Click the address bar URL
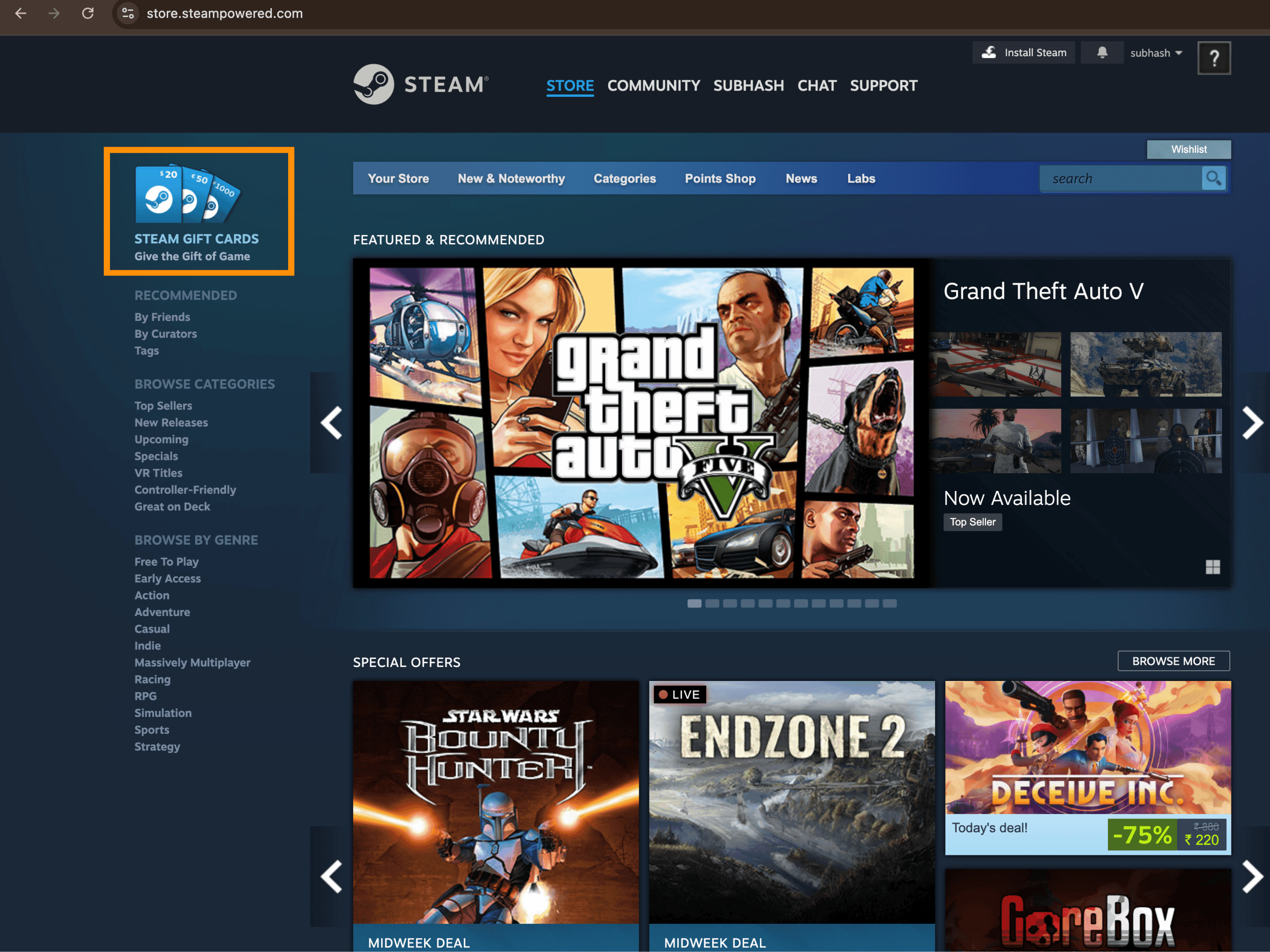Screen dimensions: 1270x952 pyautogui.click(x=224, y=13)
